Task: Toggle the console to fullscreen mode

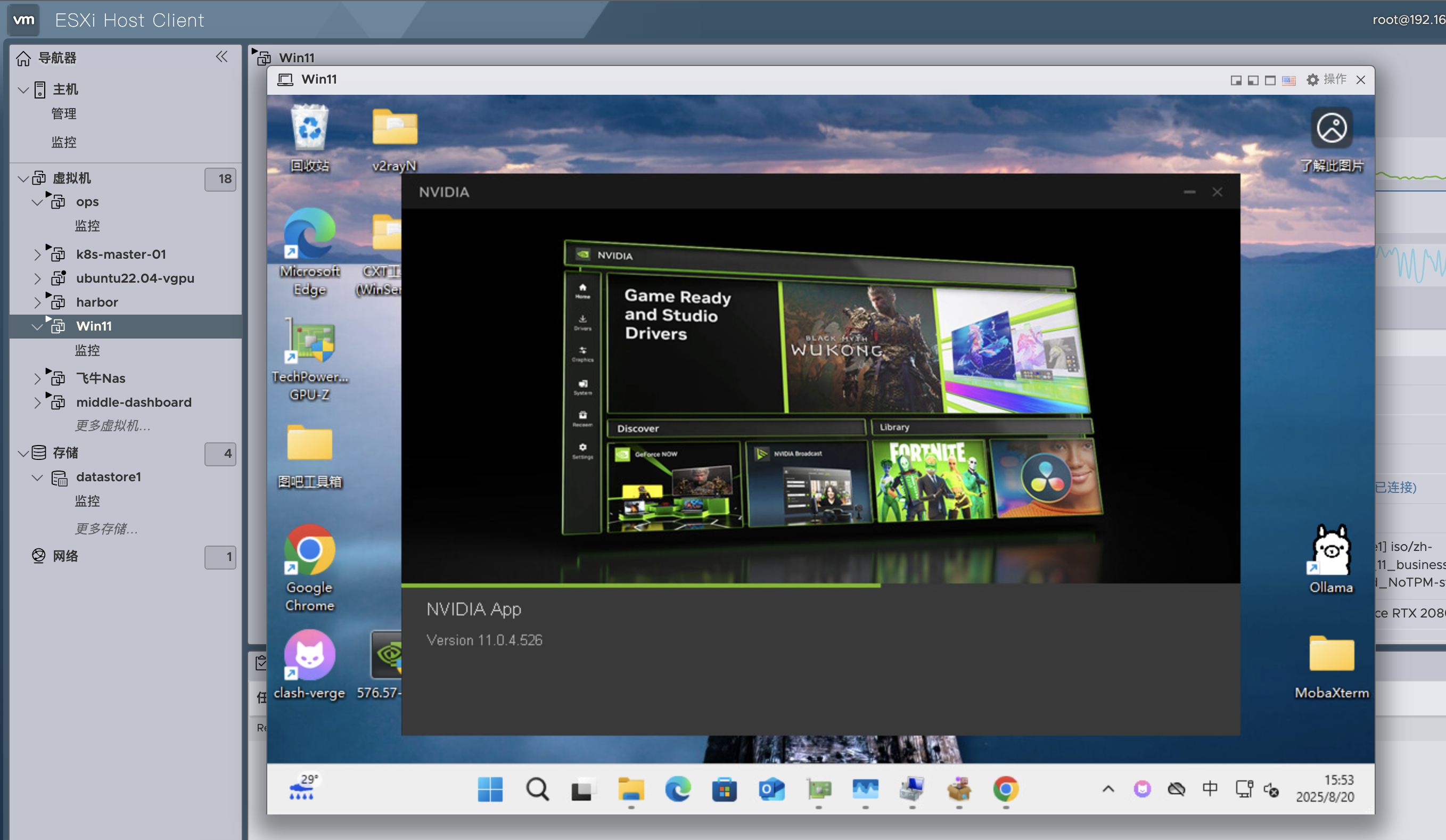Action: click(x=1270, y=80)
